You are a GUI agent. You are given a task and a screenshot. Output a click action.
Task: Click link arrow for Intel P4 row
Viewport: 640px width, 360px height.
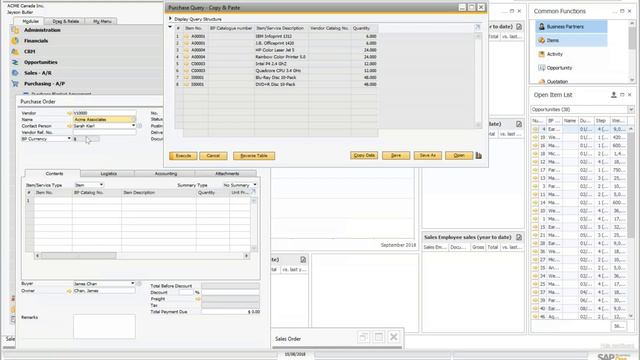point(186,64)
